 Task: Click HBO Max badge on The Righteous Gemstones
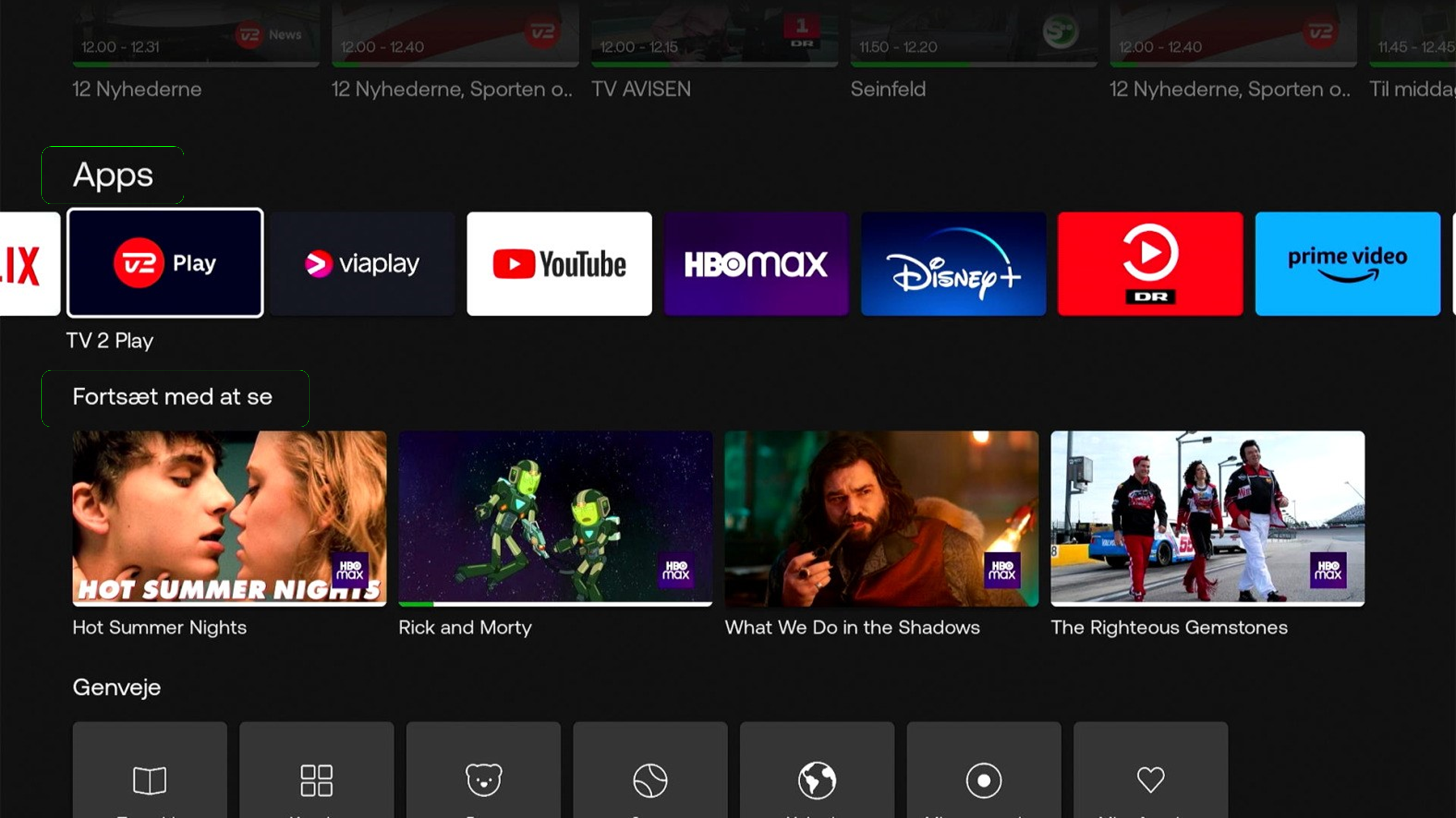tap(1328, 570)
